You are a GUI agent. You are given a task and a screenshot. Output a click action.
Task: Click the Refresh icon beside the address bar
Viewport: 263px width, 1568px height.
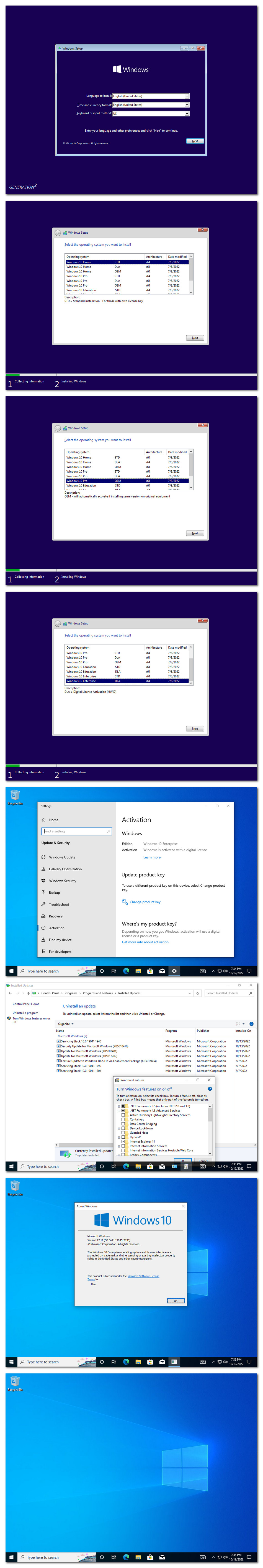pyautogui.click(x=197, y=993)
